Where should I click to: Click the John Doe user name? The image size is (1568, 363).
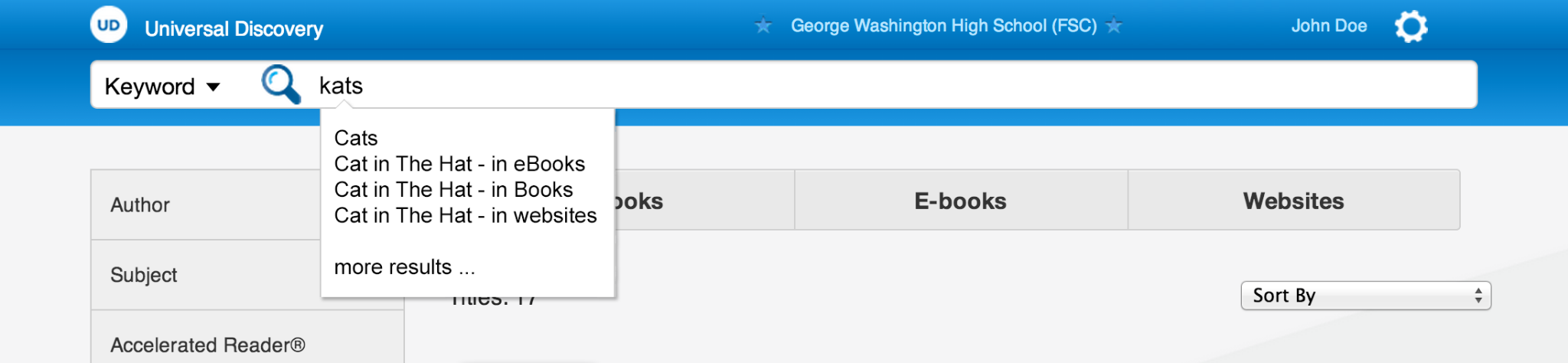tap(1329, 26)
